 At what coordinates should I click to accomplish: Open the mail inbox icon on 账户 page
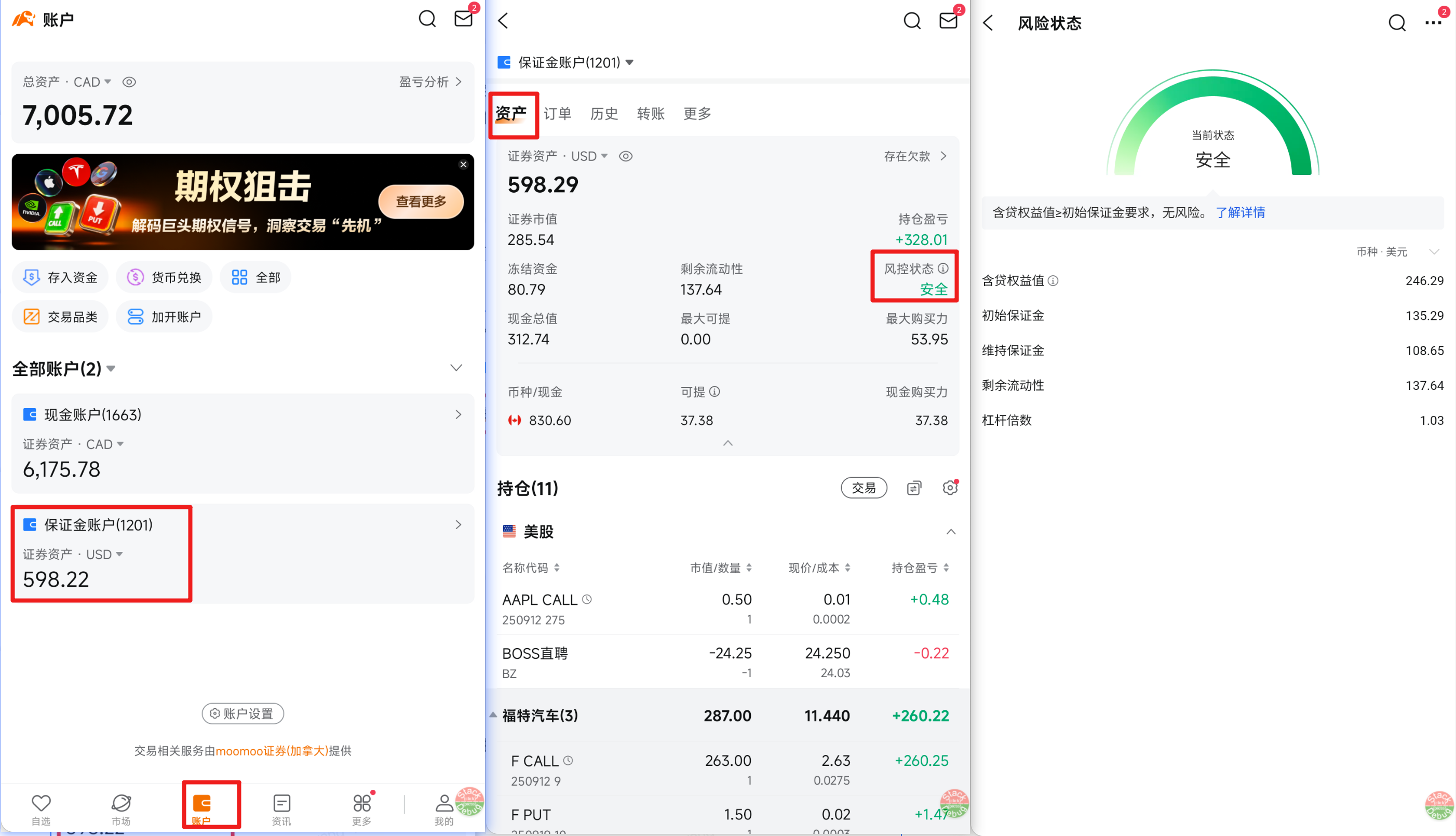click(463, 19)
